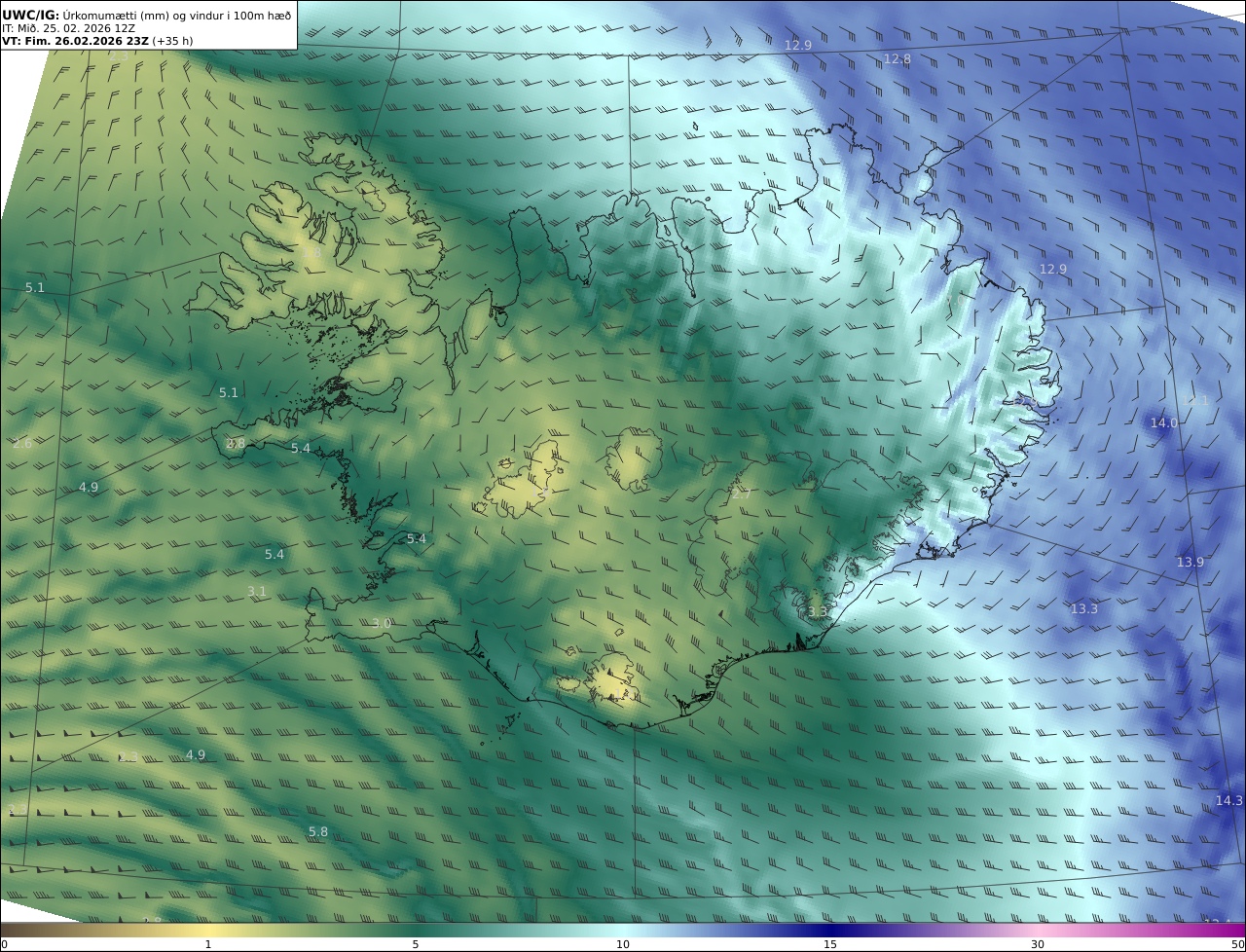Image resolution: width=1246 pixels, height=952 pixels.
Task: Click the 5.8 value label
Action: 318,831
